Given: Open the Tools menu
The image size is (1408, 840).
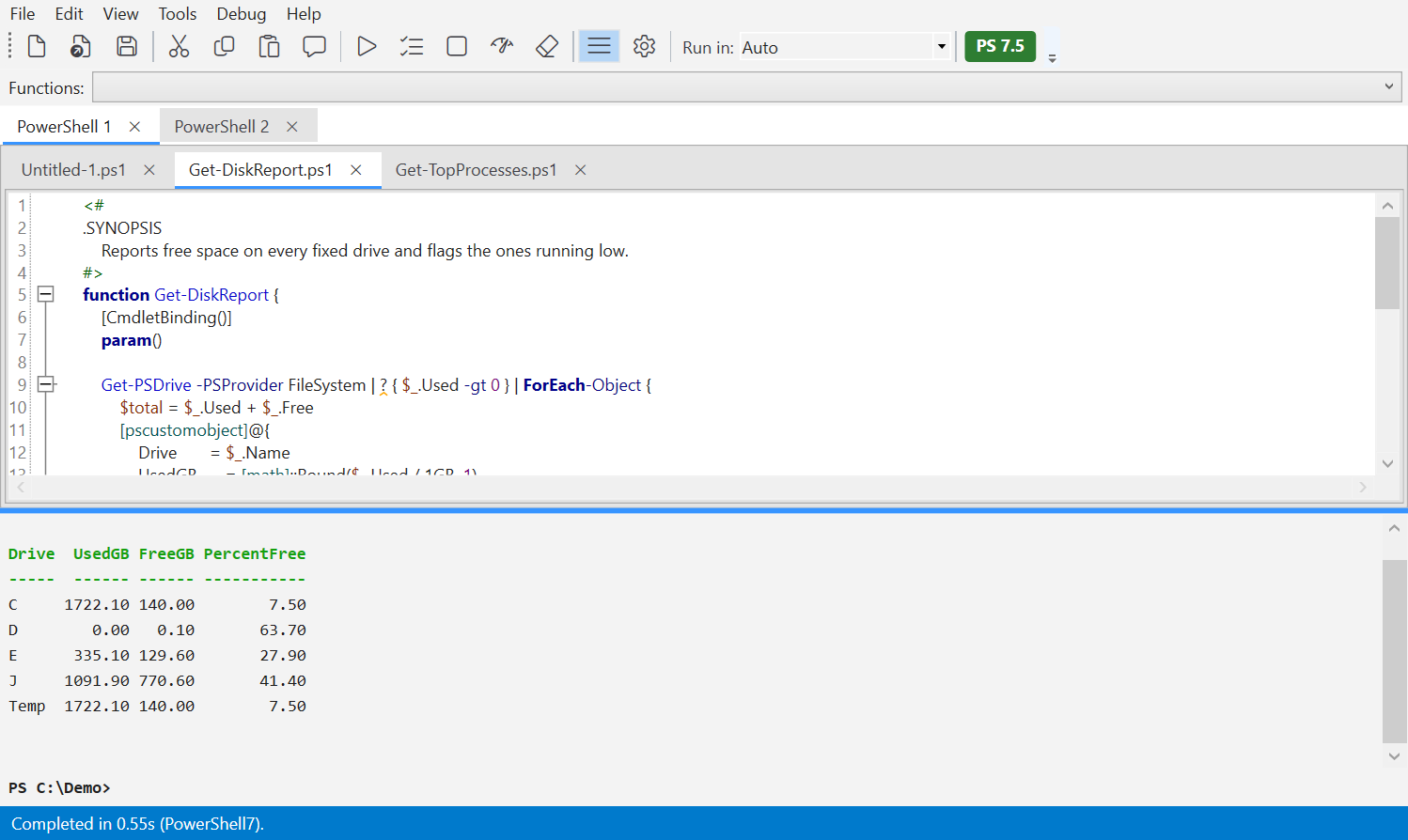Looking at the screenshot, I should 178,14.
